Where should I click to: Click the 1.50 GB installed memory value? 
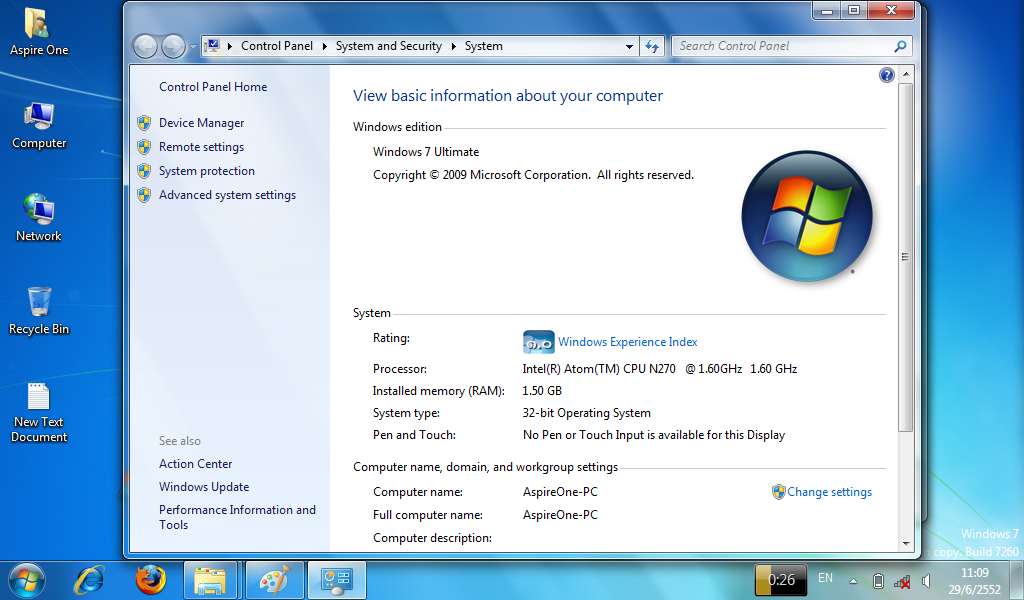coord(542,391)
